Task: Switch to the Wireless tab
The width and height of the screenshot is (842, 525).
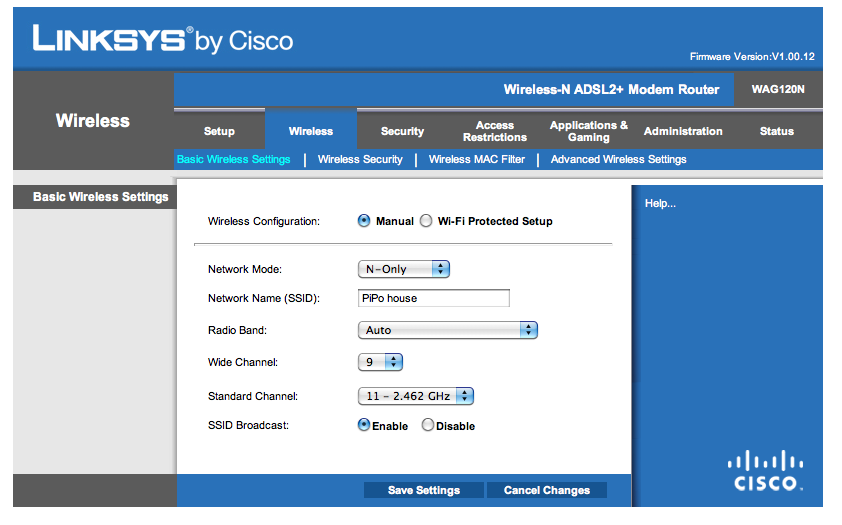Action: 311,131
